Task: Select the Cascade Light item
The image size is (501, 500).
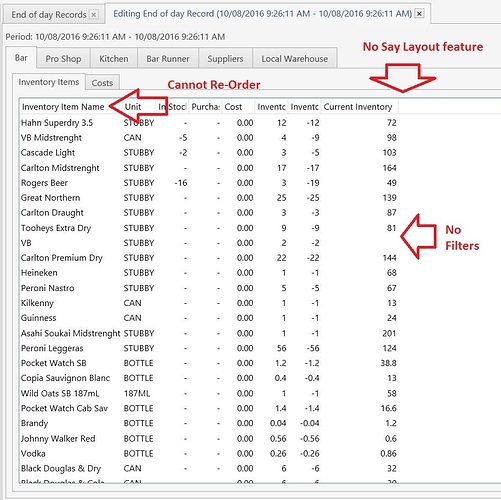Action: pos(209,153)
